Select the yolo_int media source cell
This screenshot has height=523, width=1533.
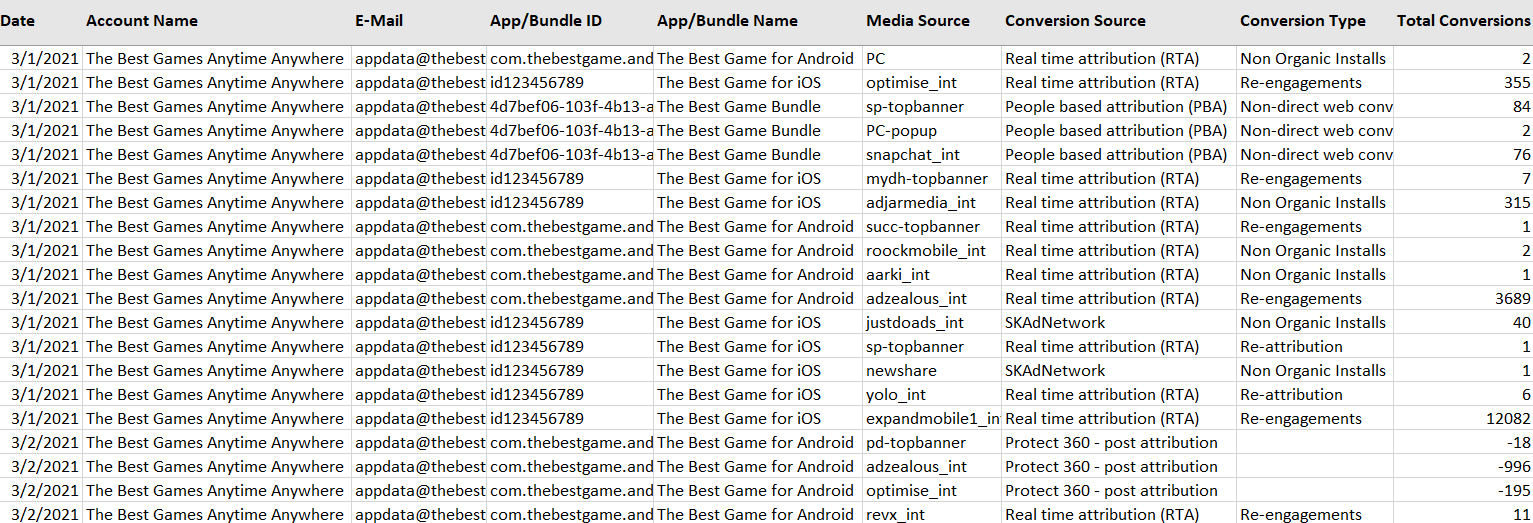click(896, 395)
